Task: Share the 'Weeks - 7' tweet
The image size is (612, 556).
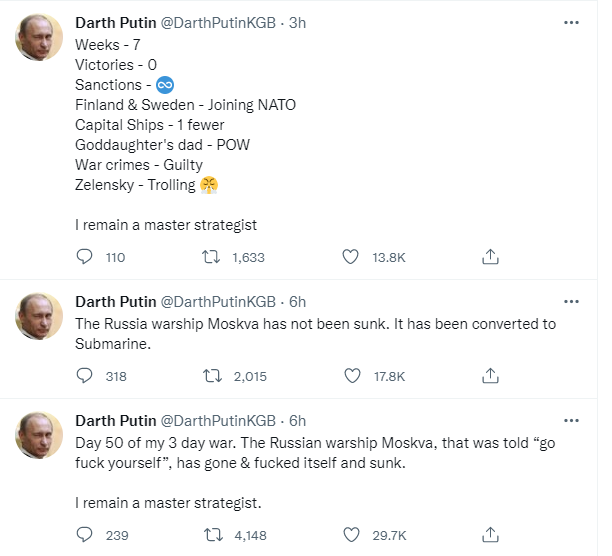Action: tap(490, 257)
